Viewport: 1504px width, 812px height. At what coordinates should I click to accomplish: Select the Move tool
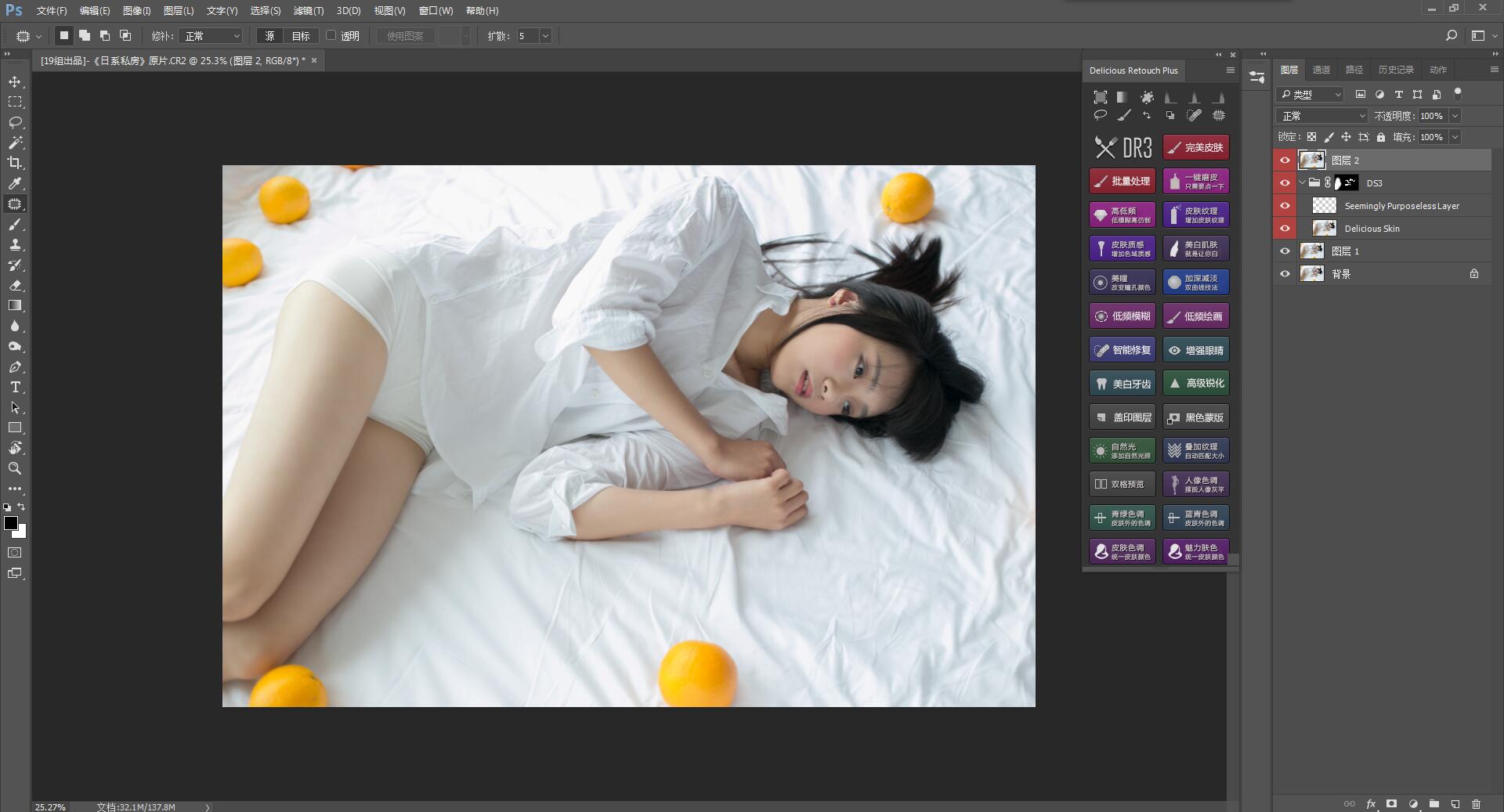(x=14, y=81)
